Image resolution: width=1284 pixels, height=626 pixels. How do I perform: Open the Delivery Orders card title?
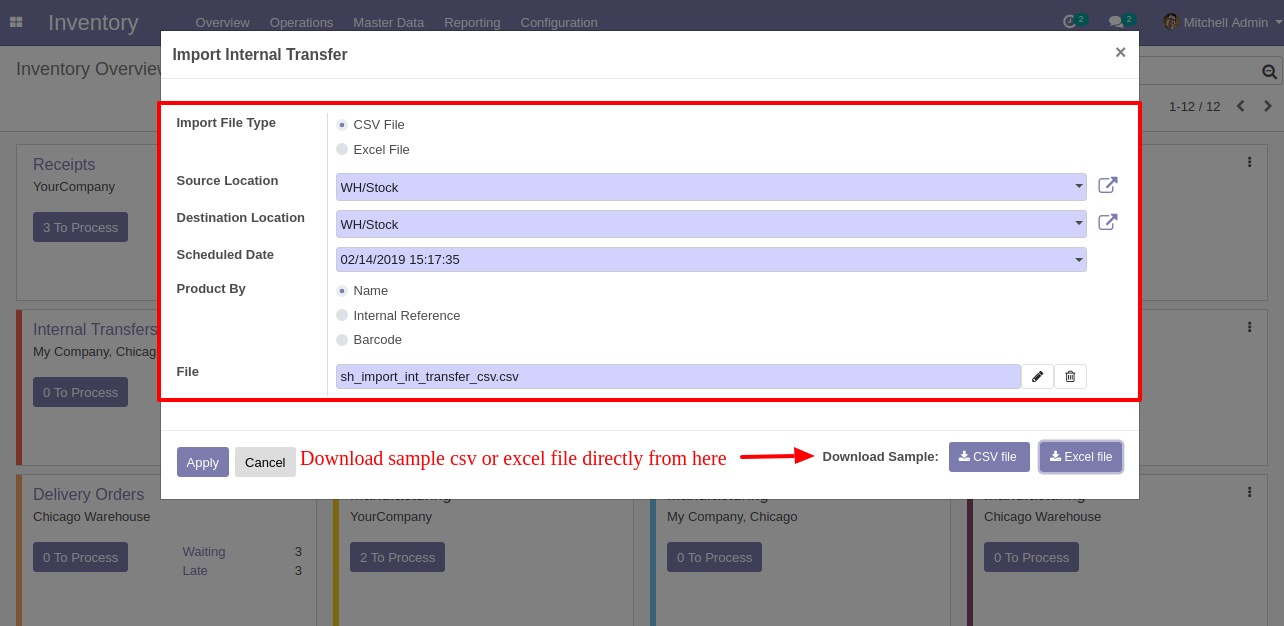pyautogui.click(x=88, y=494)
